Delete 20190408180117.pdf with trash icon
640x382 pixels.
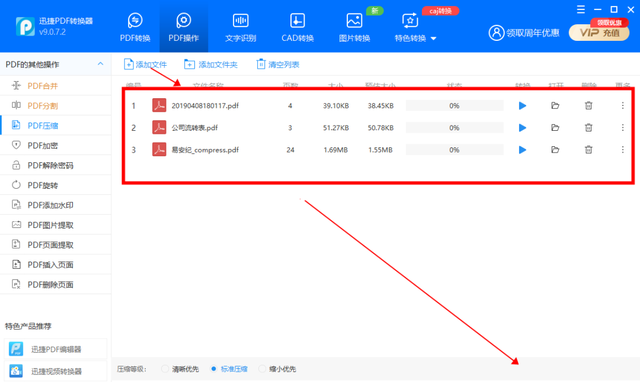(589, 106)
